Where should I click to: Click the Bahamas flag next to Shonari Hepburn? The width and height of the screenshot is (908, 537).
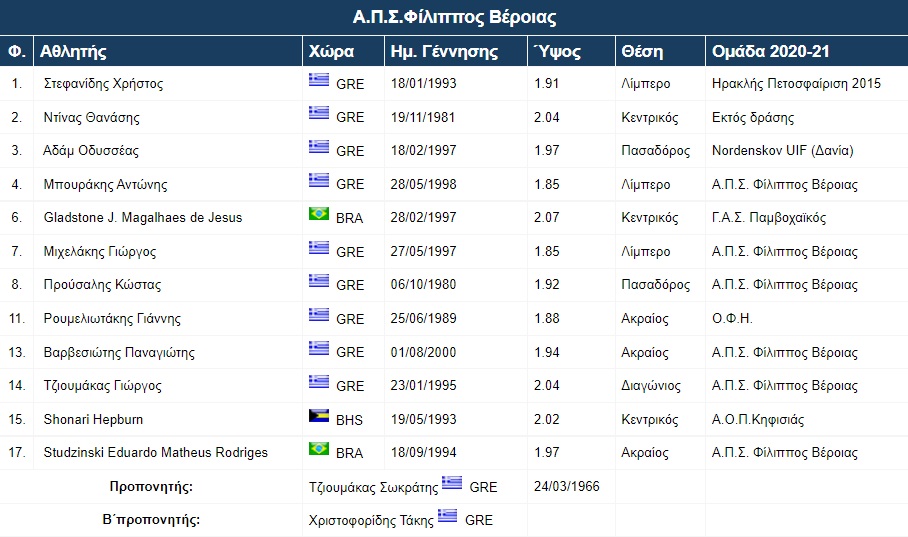pyautogui.click(x=318, y=415)
